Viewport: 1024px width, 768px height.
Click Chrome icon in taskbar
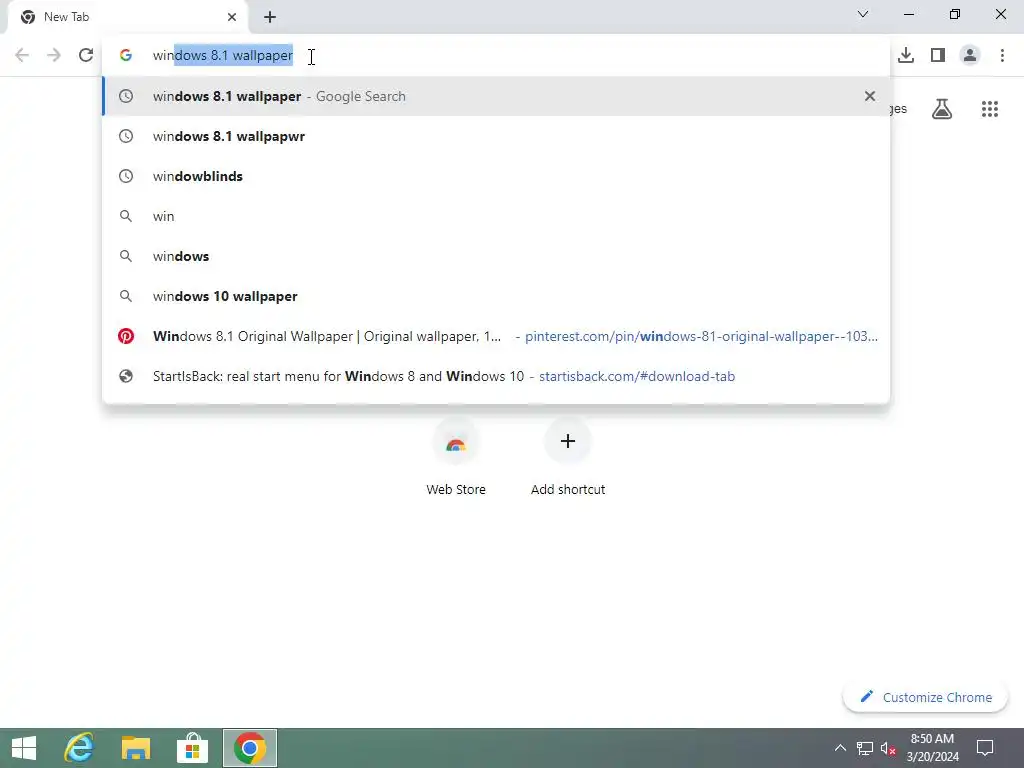click(249, 748)
